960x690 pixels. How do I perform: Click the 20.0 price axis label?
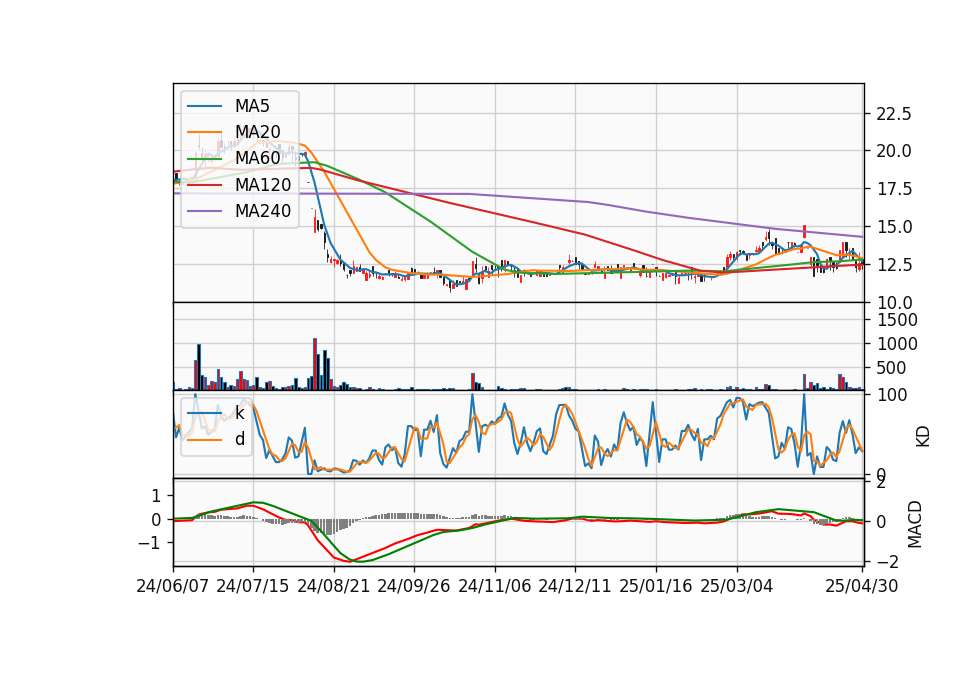[894, 151]
